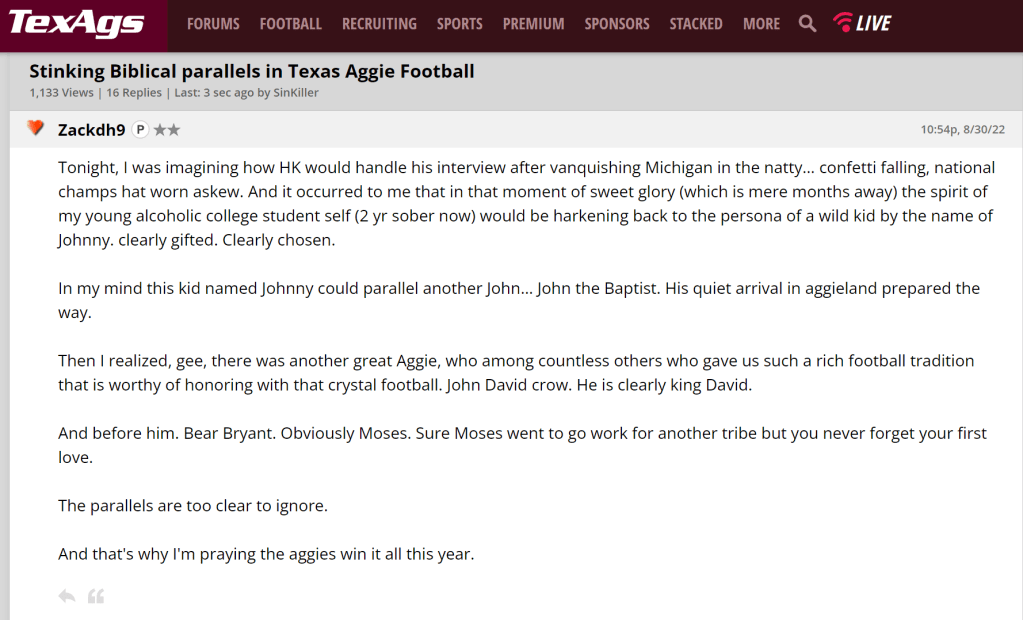Navigate to PREMIUM
This screenshot has height=620, width=1023.
coord(533,24)
